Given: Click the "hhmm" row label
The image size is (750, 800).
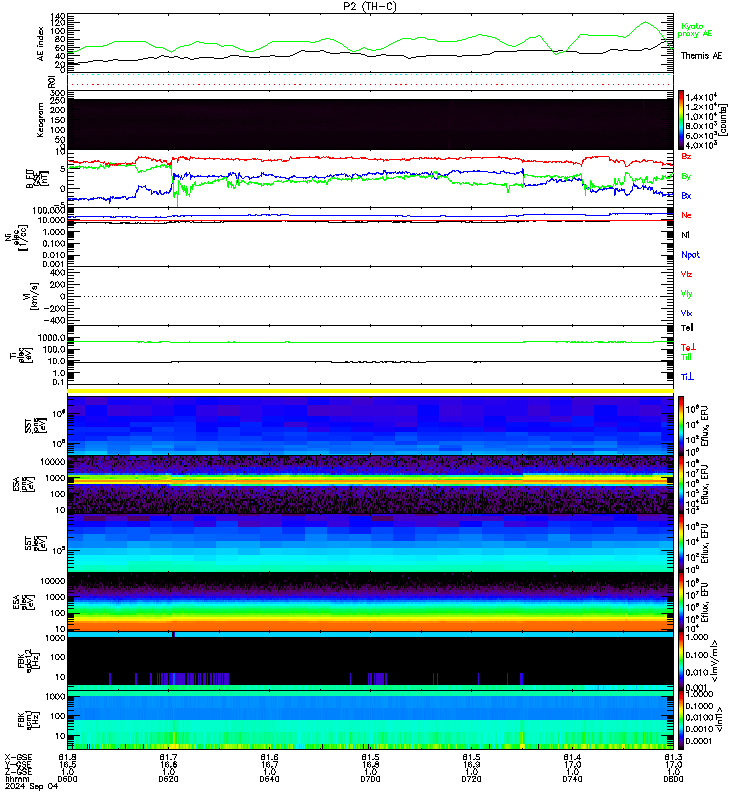Looking at the screenshot, I should pos(17,779).
